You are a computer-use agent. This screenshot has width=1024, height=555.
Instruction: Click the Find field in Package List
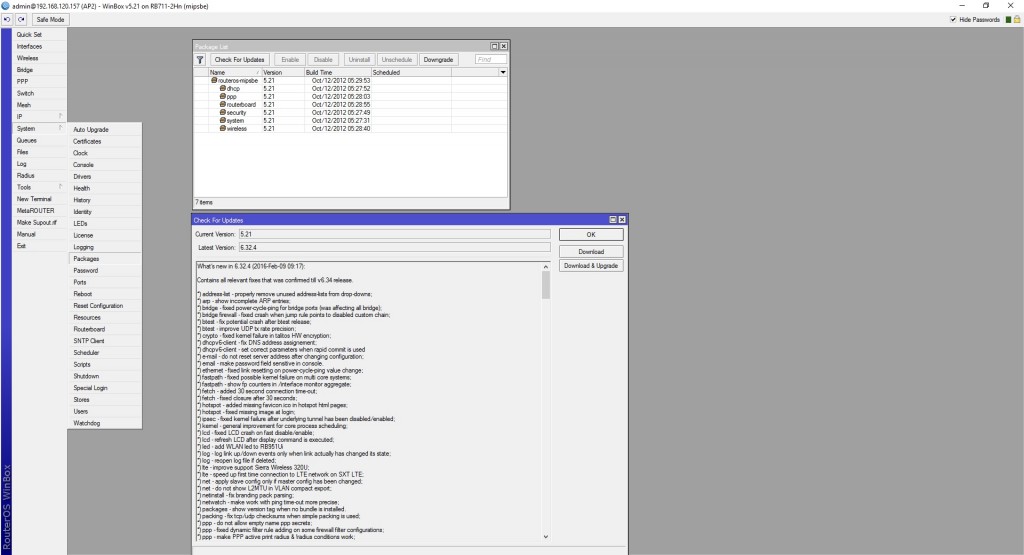pyautogui.click(x=490, y=60)
